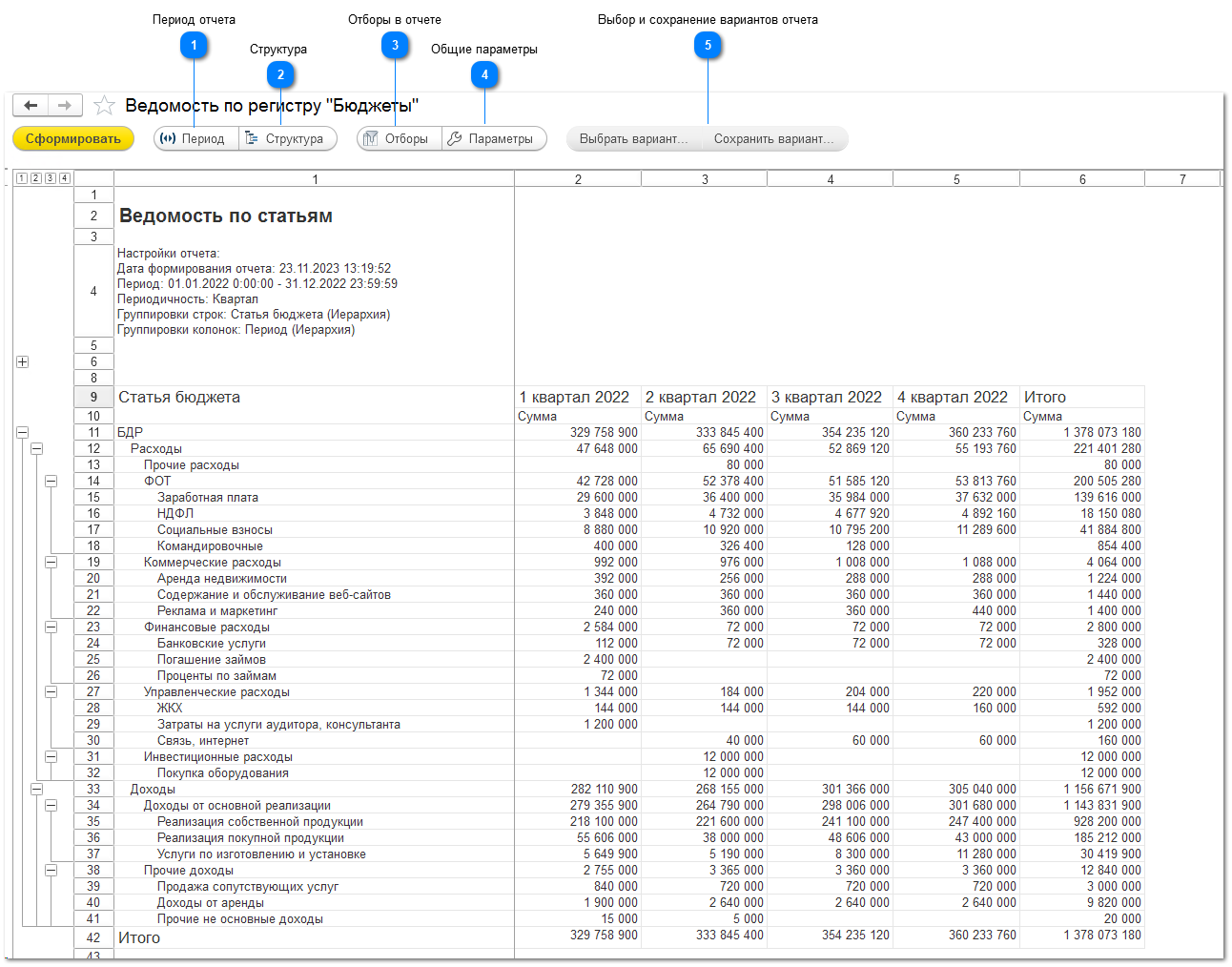
Task: Collapse Прочие доходы group at row 38
Action: (x=51, y=870)
